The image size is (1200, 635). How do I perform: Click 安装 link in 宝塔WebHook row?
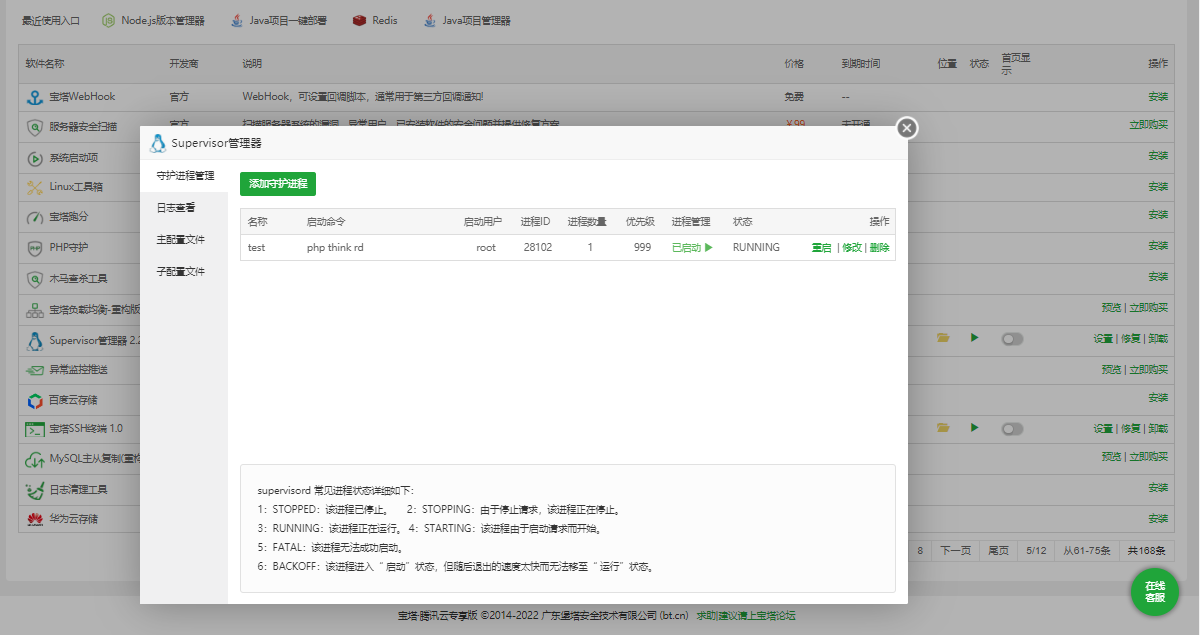click(1158, 97)
